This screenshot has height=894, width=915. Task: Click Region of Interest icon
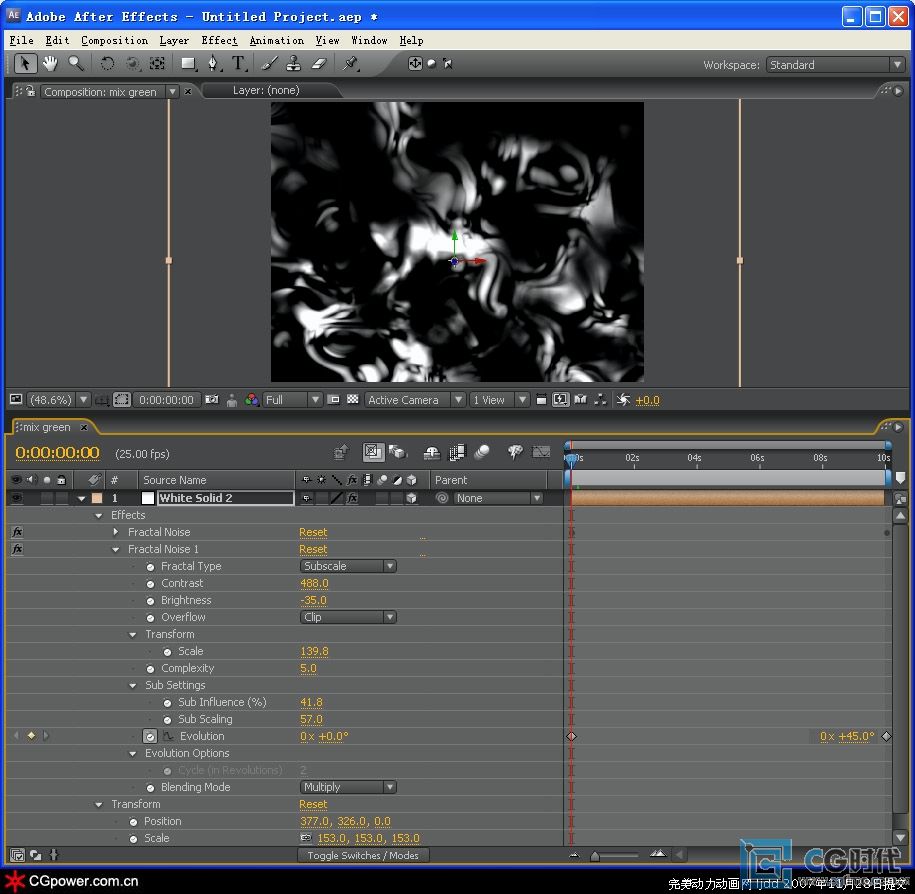[334, 400]
